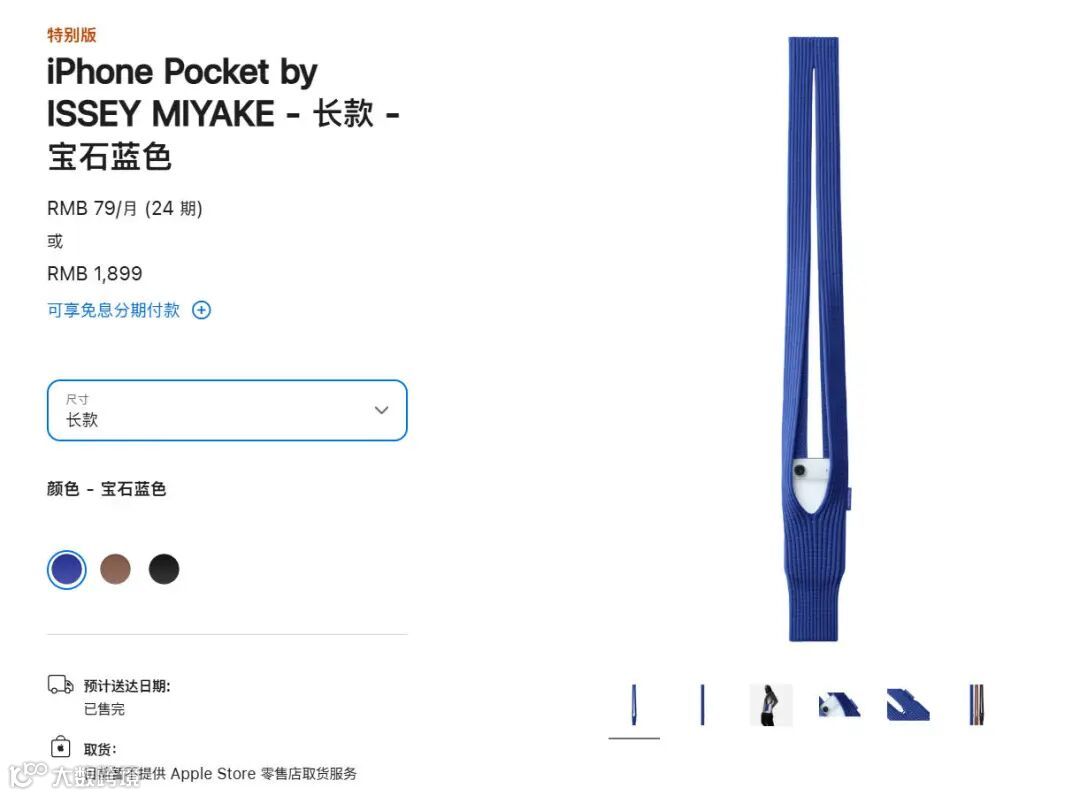Click the 预计送达日期 delivery label

(x=127, y=686)
